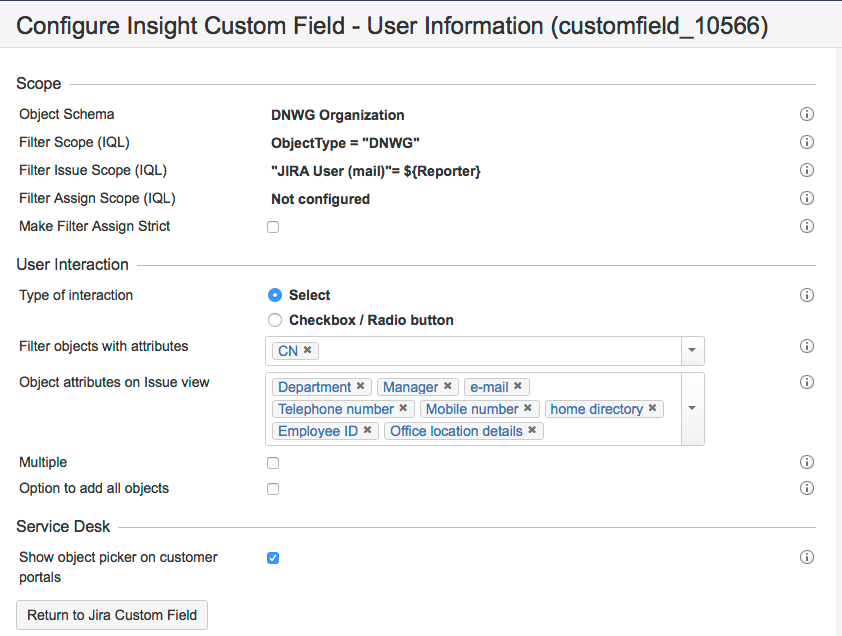Tick the Multiple checkbox
Viewport: 842px width, 636px height.
[x=273, y=463]
